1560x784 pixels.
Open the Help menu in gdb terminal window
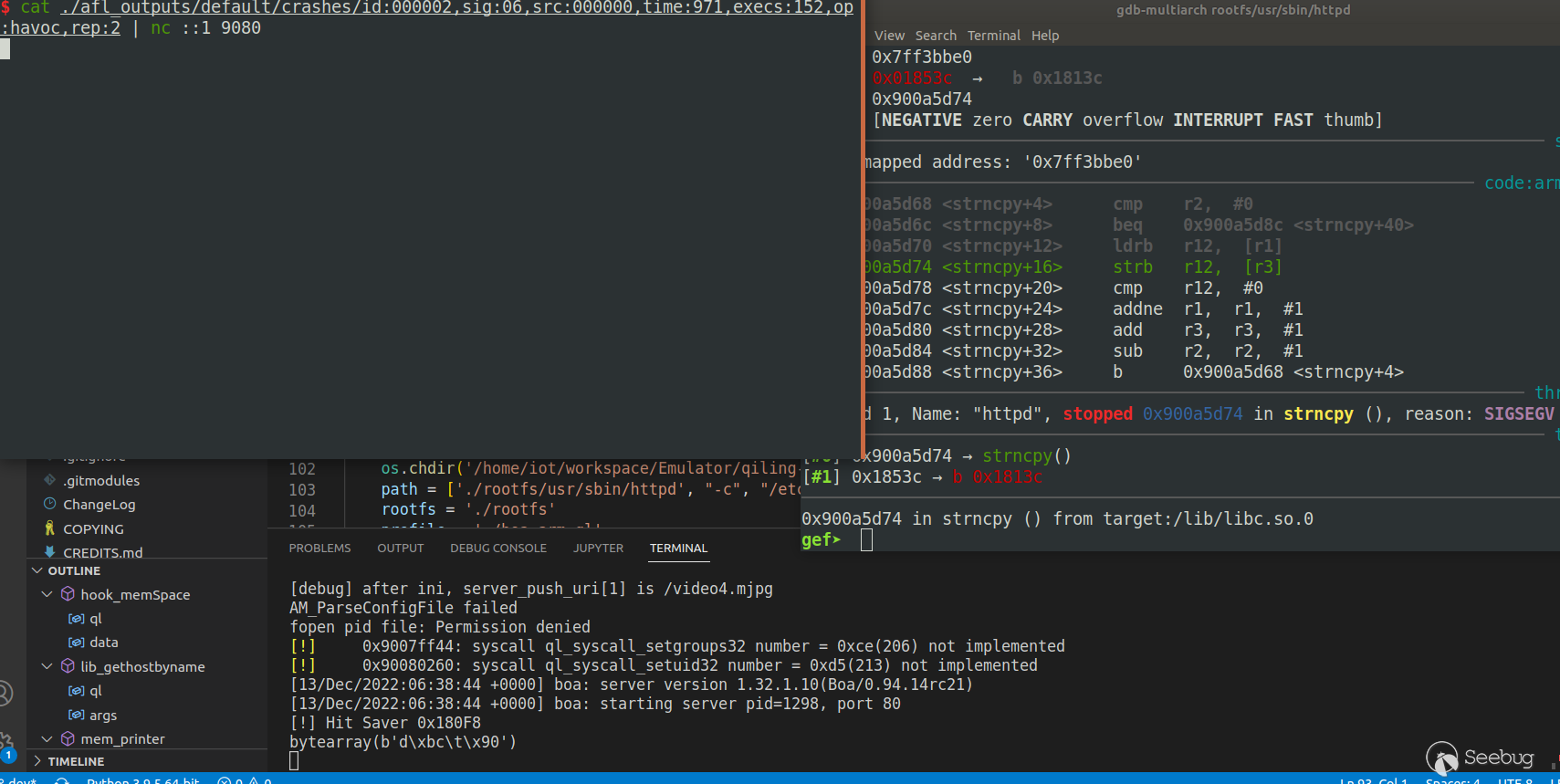click(x=1045, y=36)
